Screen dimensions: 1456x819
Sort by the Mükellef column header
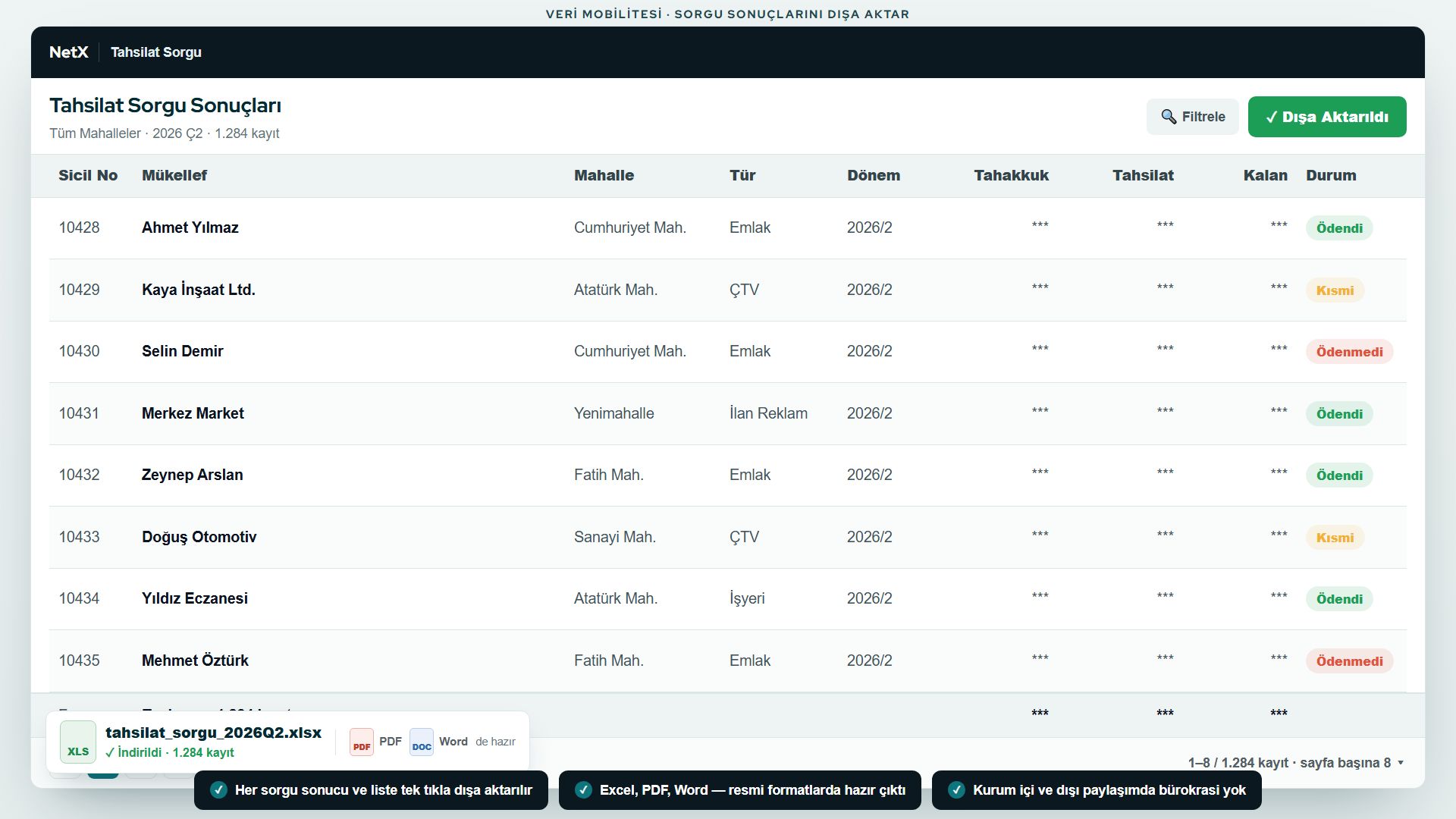click(174, 175)
